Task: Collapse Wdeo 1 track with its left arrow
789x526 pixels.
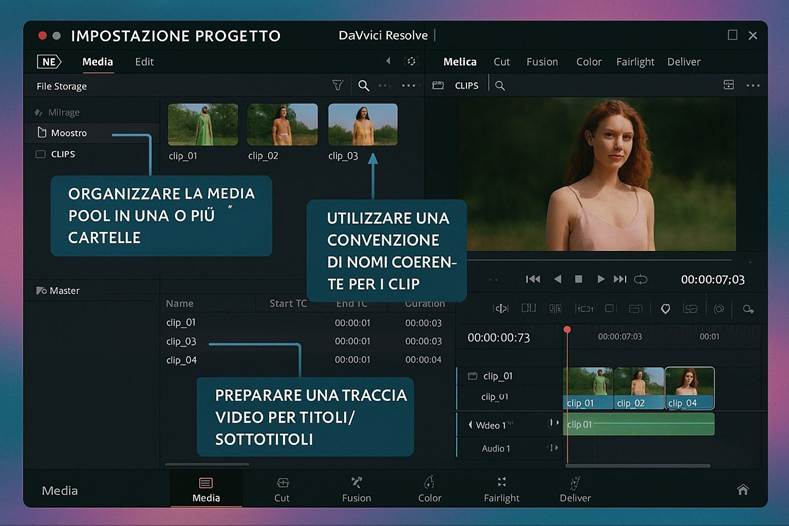Action: [470, 425]
